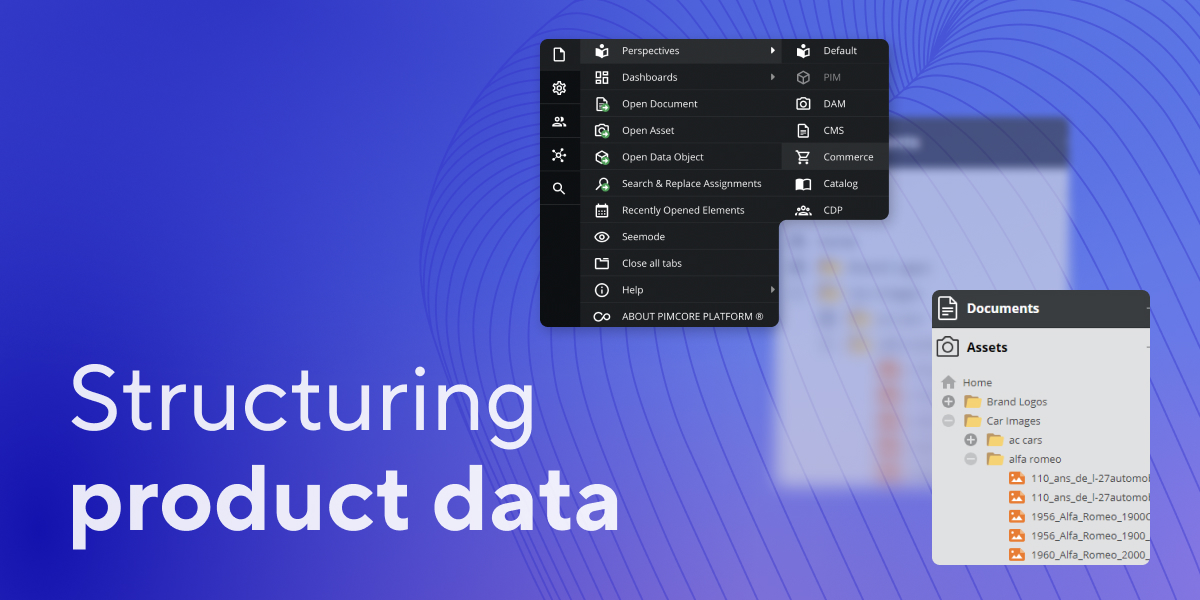Image resolution: width=1200 pixels, height=600 pixels.
Task: Click the Assets panel camera icon
Action: pyautogui.click(x=947, y=347)
